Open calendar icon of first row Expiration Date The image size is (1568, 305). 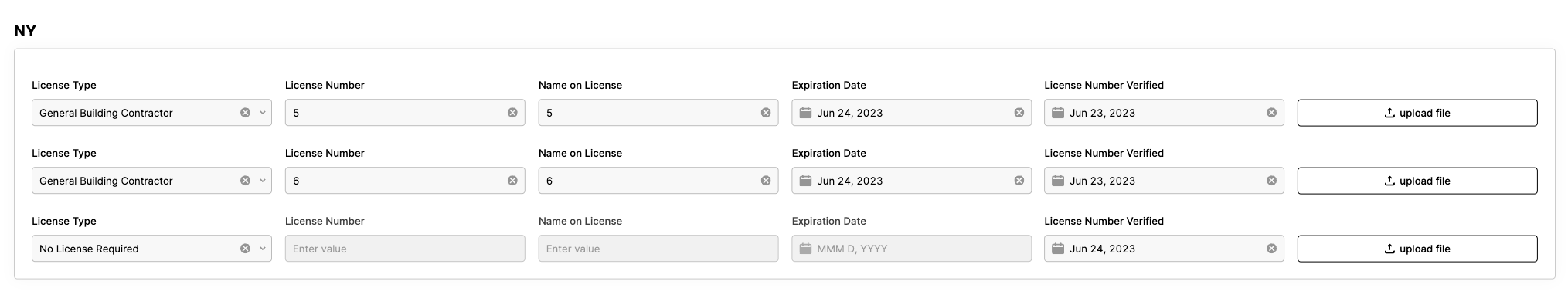pos(805,113)
